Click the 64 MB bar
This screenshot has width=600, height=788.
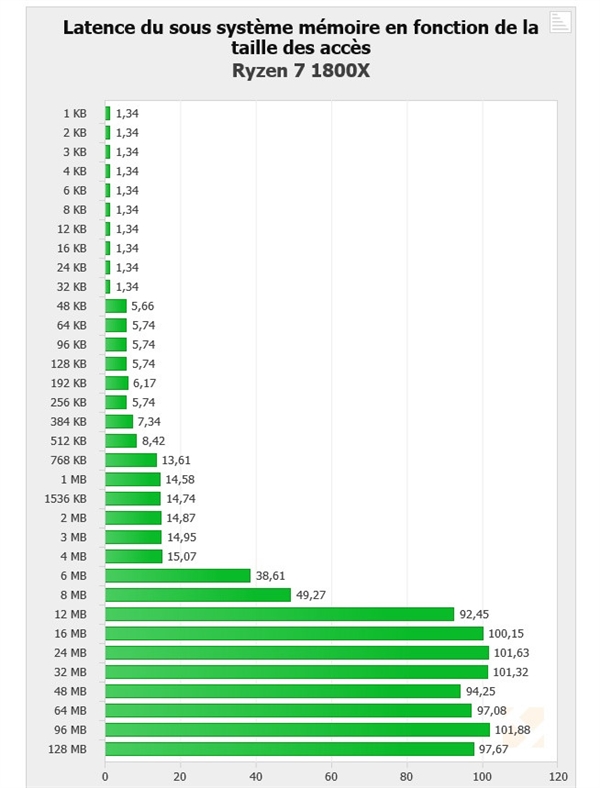tap(288, 710)
